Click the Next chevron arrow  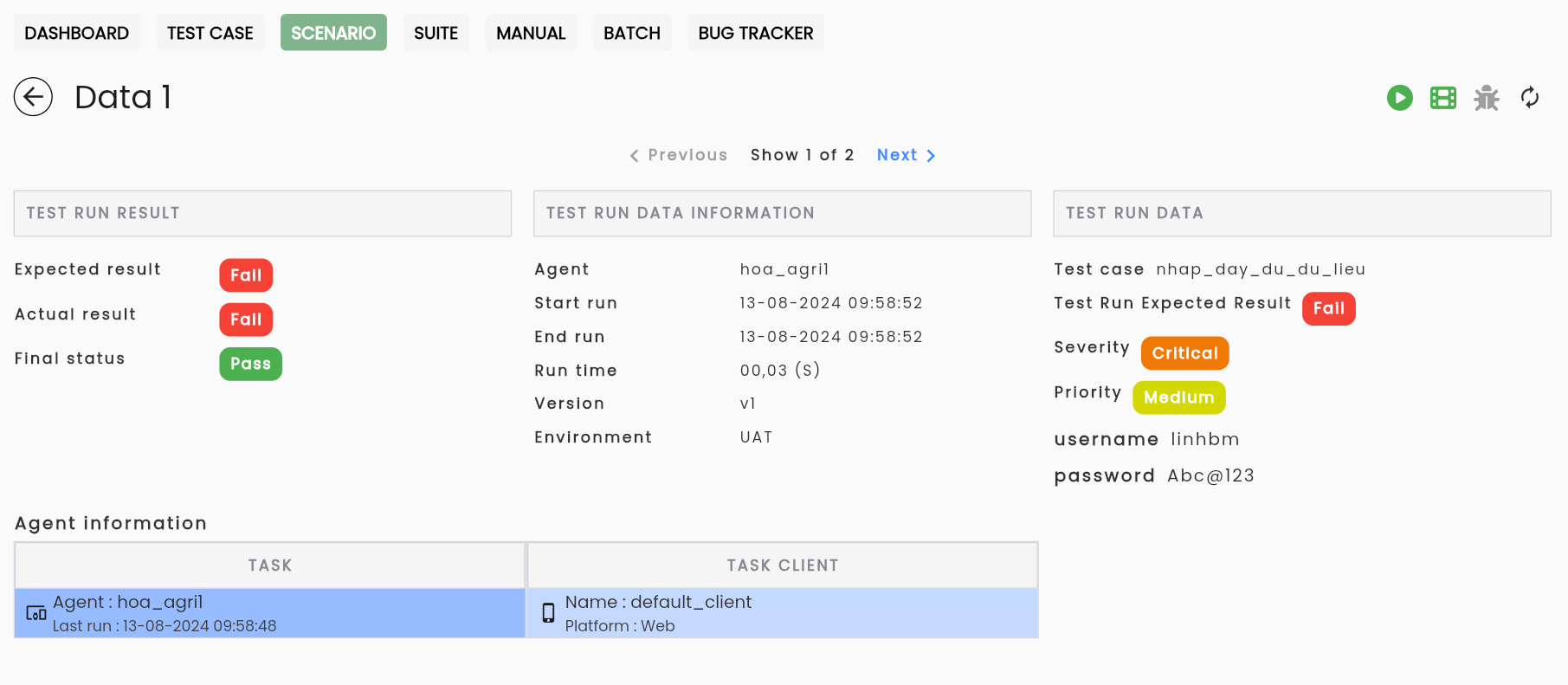tap(931, 156)
